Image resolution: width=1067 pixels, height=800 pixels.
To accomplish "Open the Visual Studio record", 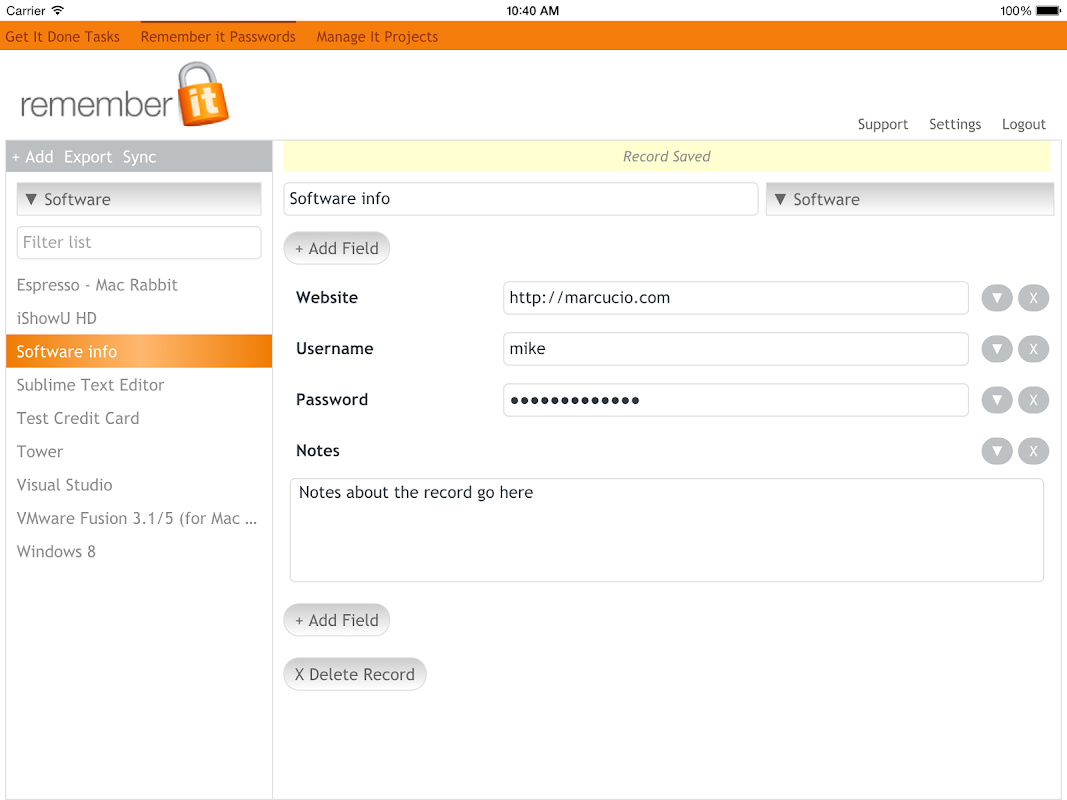I will pyautogui.click(x=139, y=485).
